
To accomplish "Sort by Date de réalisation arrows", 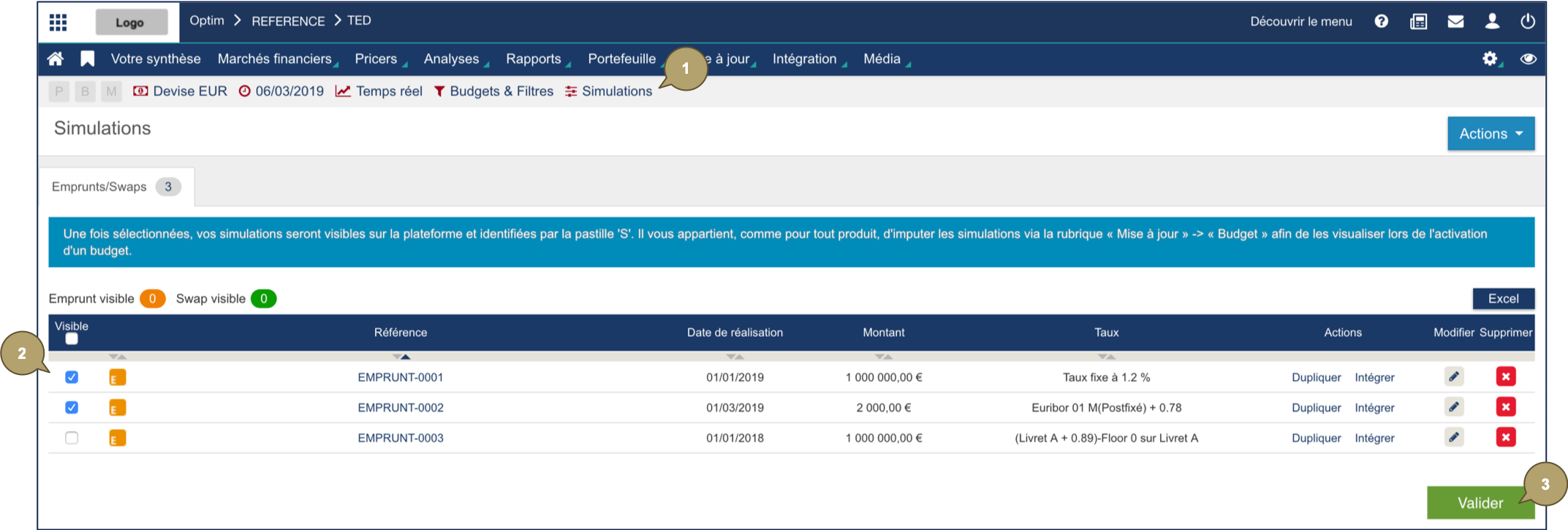I will point(735,357).
